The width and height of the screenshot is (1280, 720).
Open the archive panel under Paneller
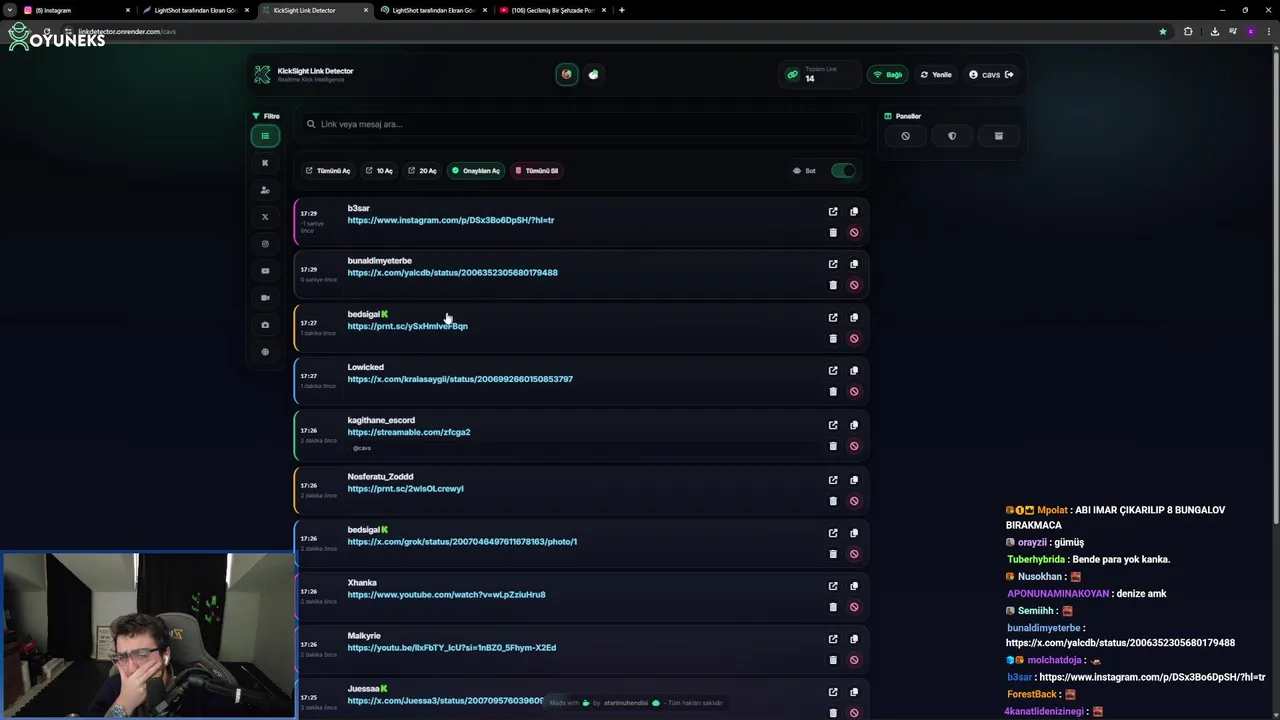[x=998, y=136]
